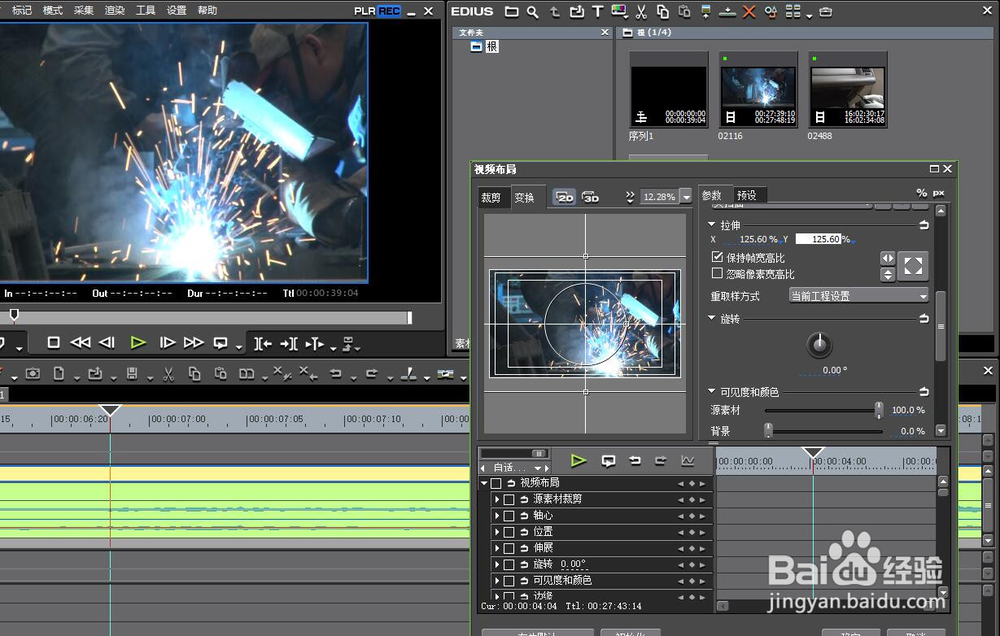Click the fast forward button in the player
The height and width of the screenshot is (636, 1000).
coord(194,343)
